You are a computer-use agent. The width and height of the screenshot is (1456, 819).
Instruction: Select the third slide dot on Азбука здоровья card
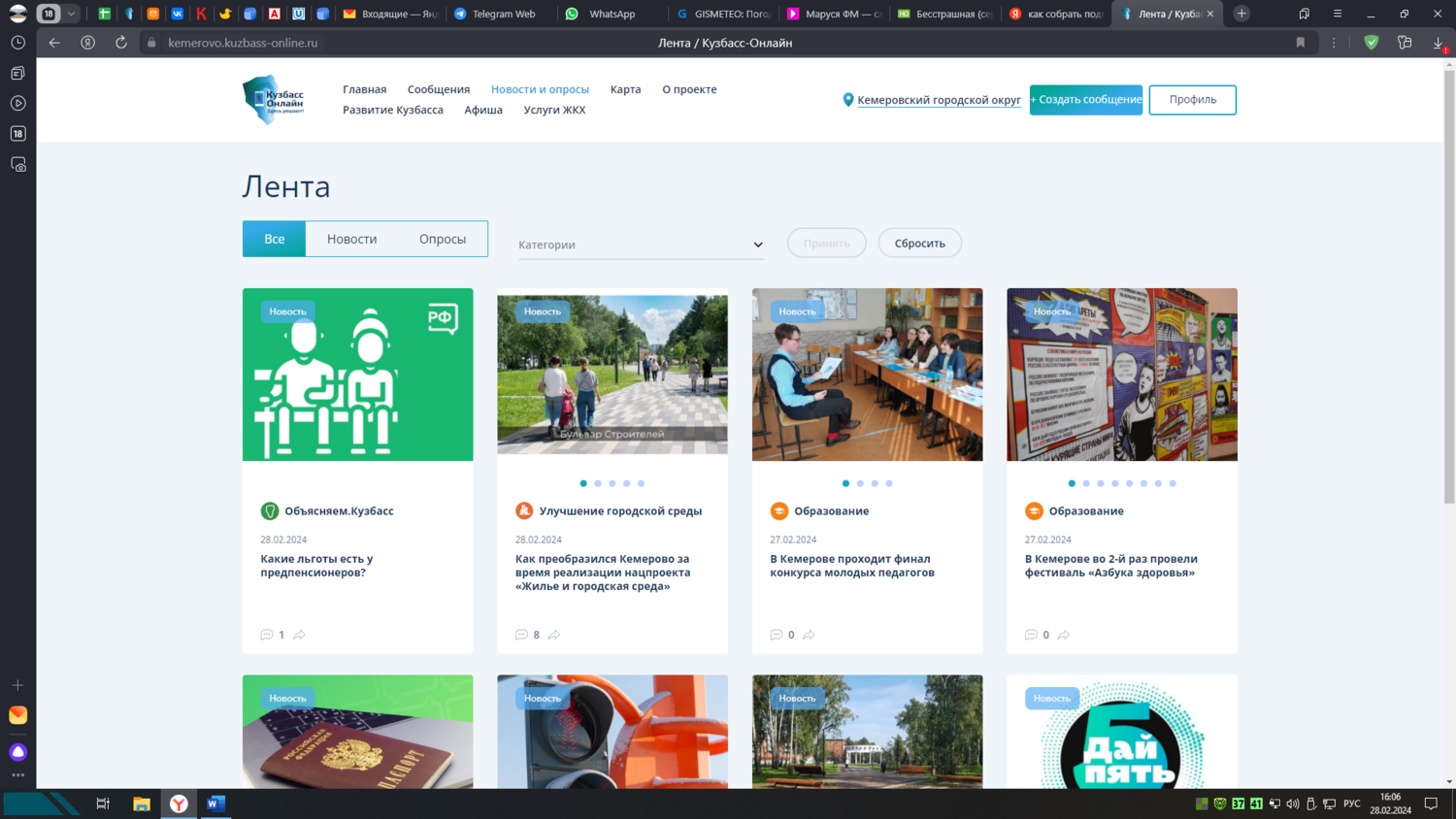[x=1101, y=483]
